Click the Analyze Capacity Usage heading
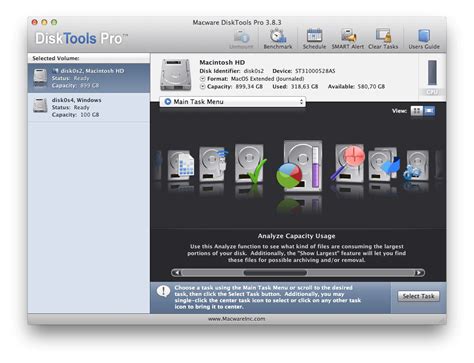 click(x=296, y=236)
